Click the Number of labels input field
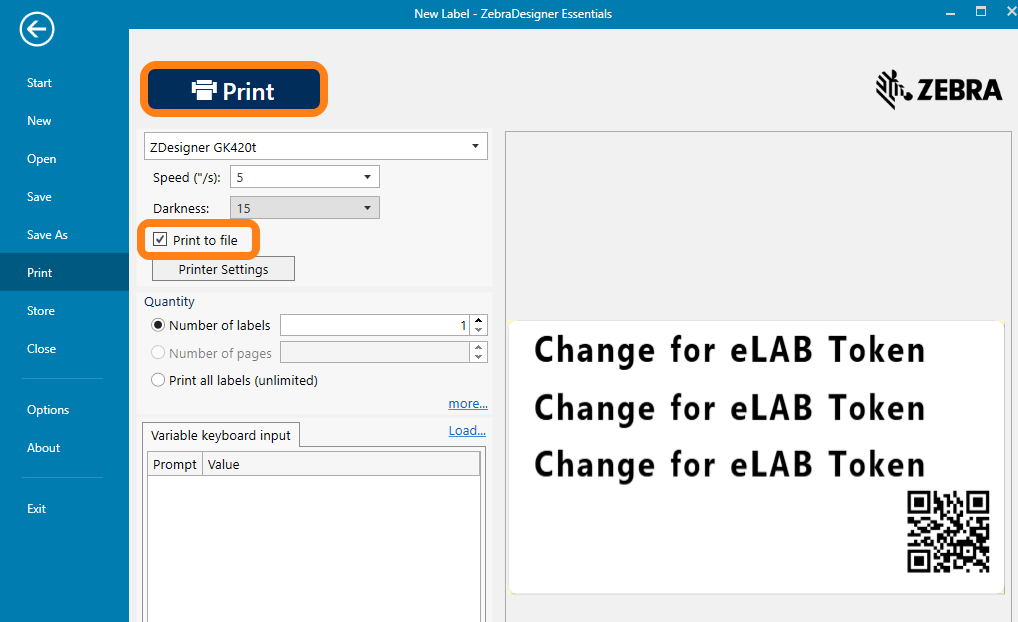This screenshot has width=1018, height=622. click(x=375, y=325)
